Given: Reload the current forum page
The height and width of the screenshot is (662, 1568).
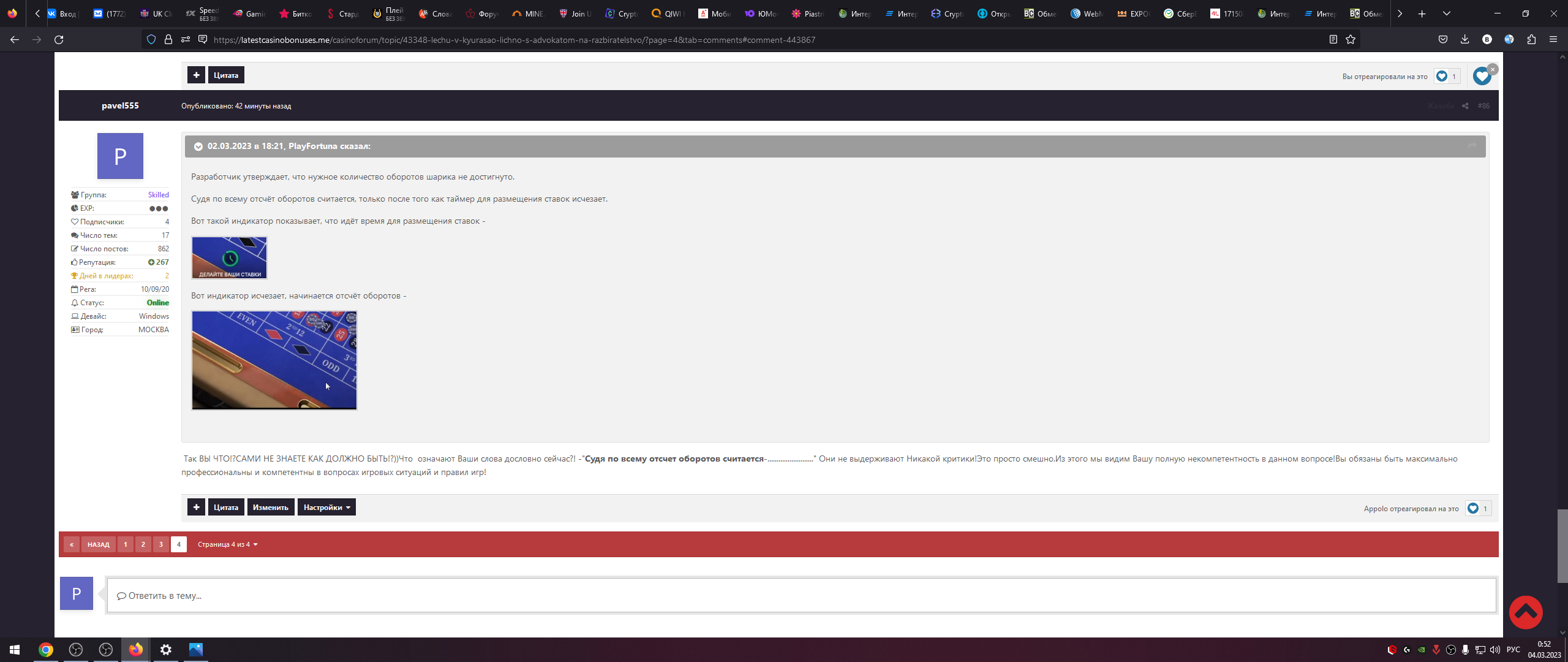Looking at the screenshot, I should click(x=59, y=40).
